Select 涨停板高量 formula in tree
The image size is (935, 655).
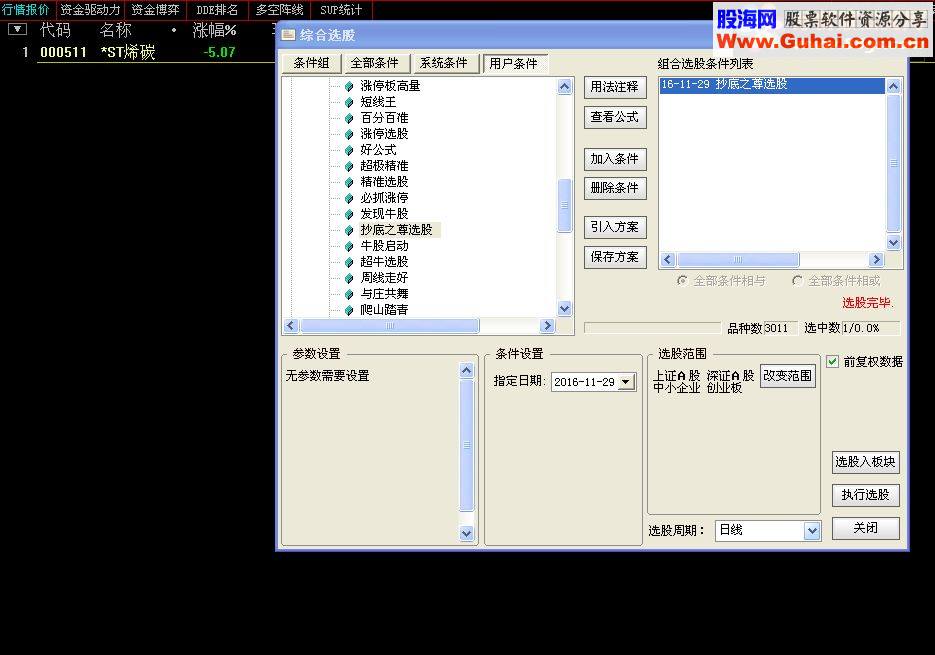[x=390, y=86]
